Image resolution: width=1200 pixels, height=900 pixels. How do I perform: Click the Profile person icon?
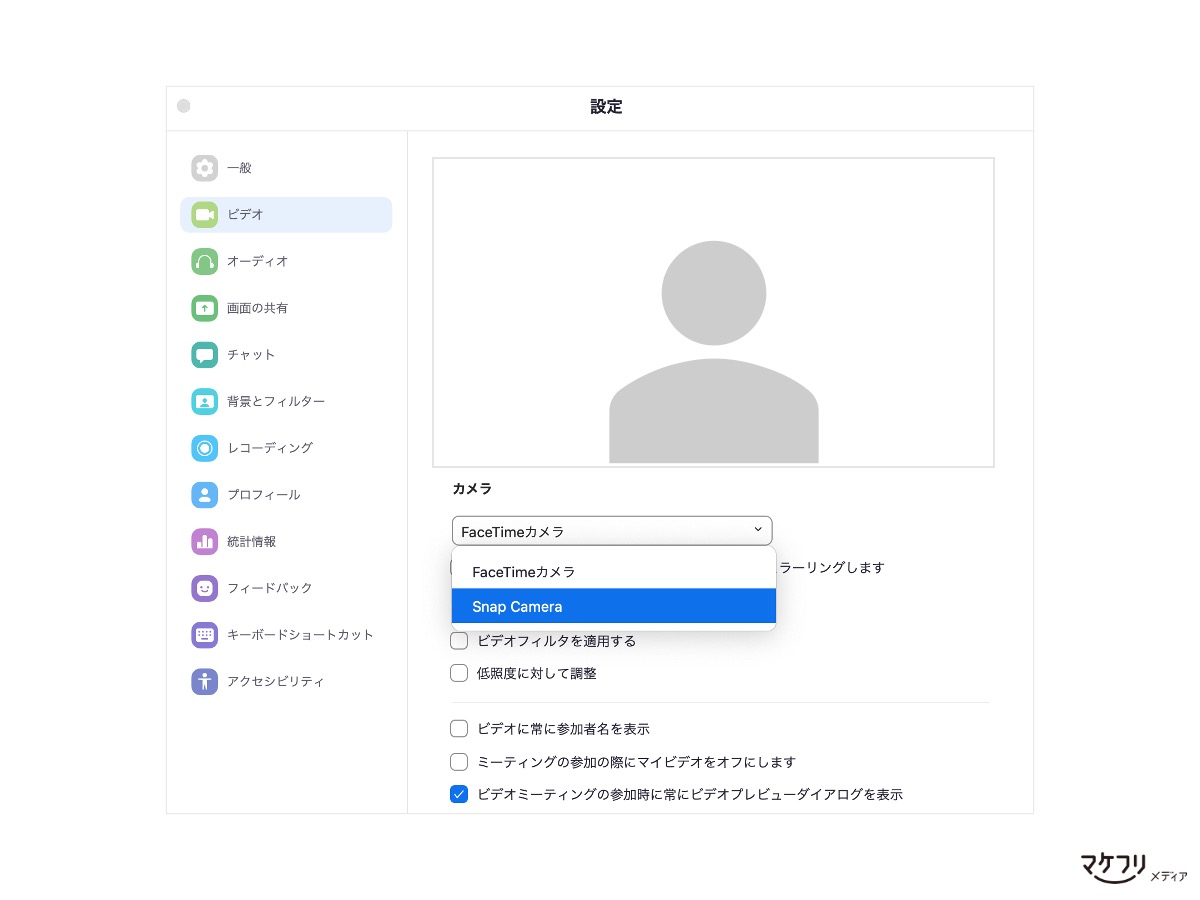204,495
